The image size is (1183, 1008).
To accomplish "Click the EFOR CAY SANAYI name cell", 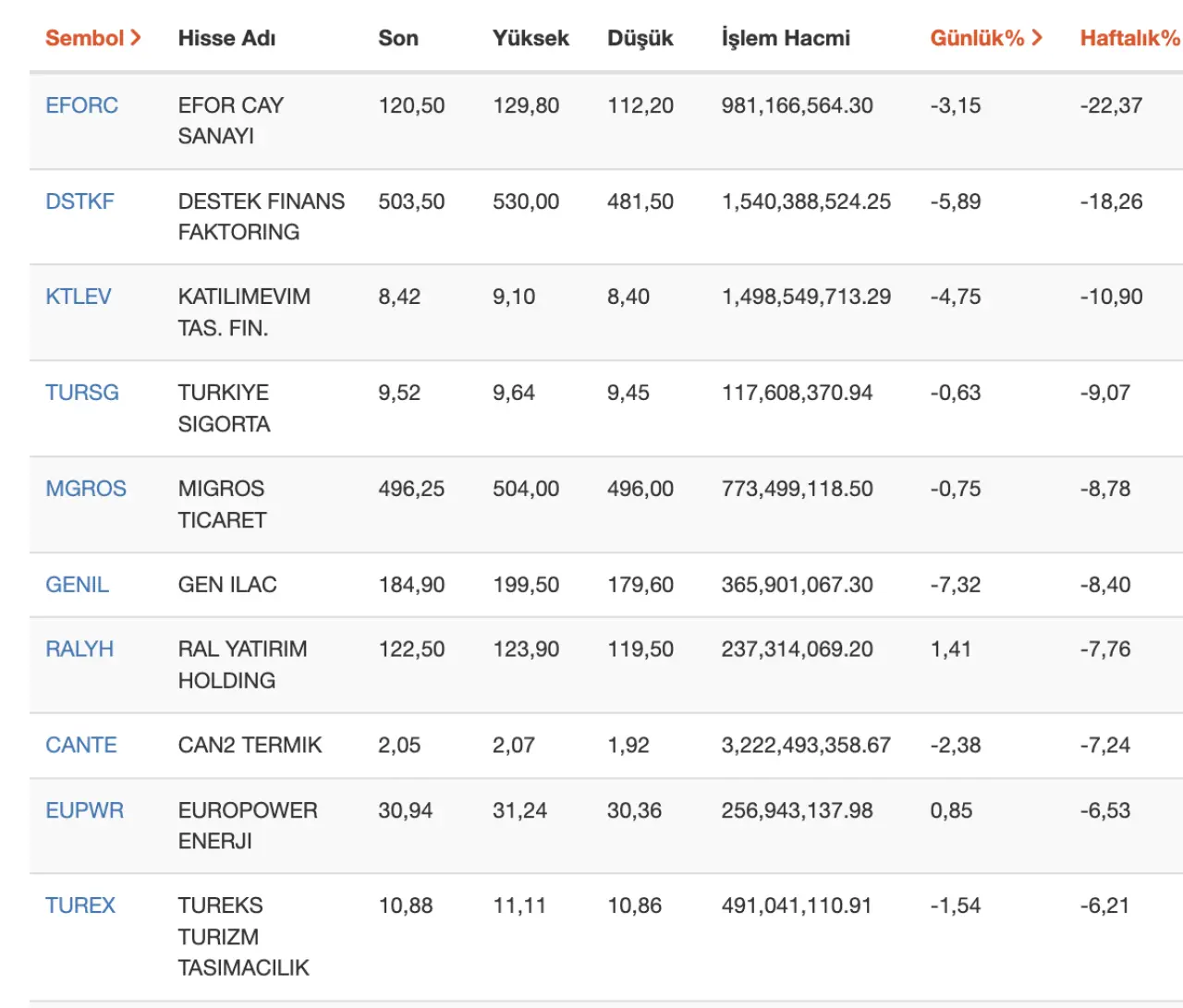I will [230, 120].
